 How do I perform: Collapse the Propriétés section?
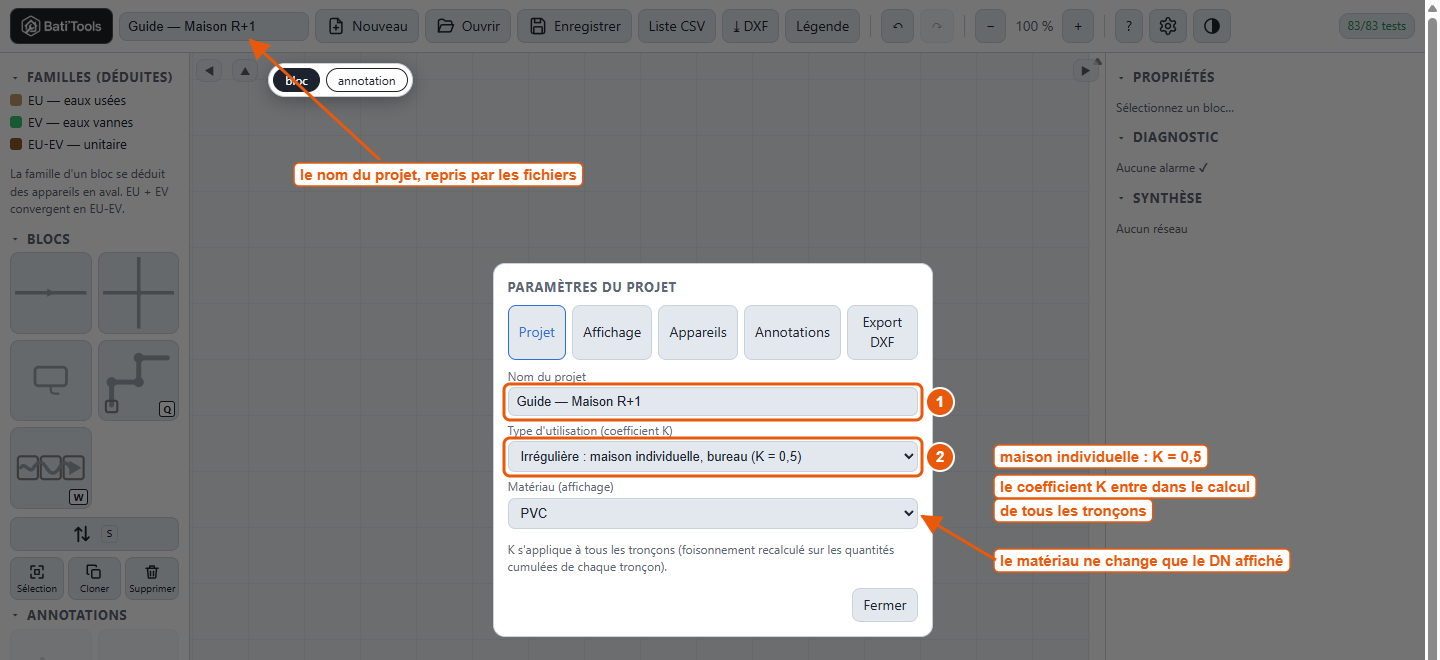[x=1166, y=77]
